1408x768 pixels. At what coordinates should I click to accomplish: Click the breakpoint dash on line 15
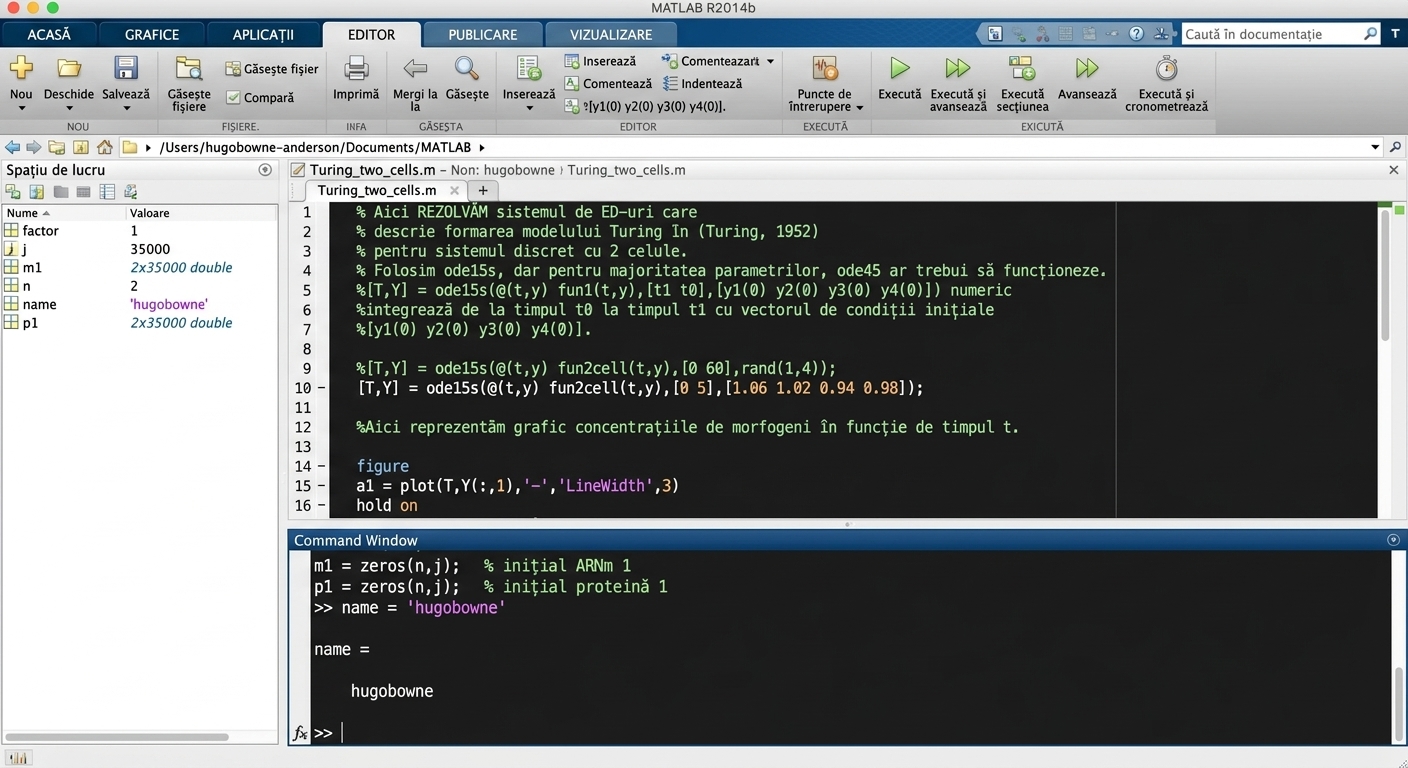tap(321, 486)
